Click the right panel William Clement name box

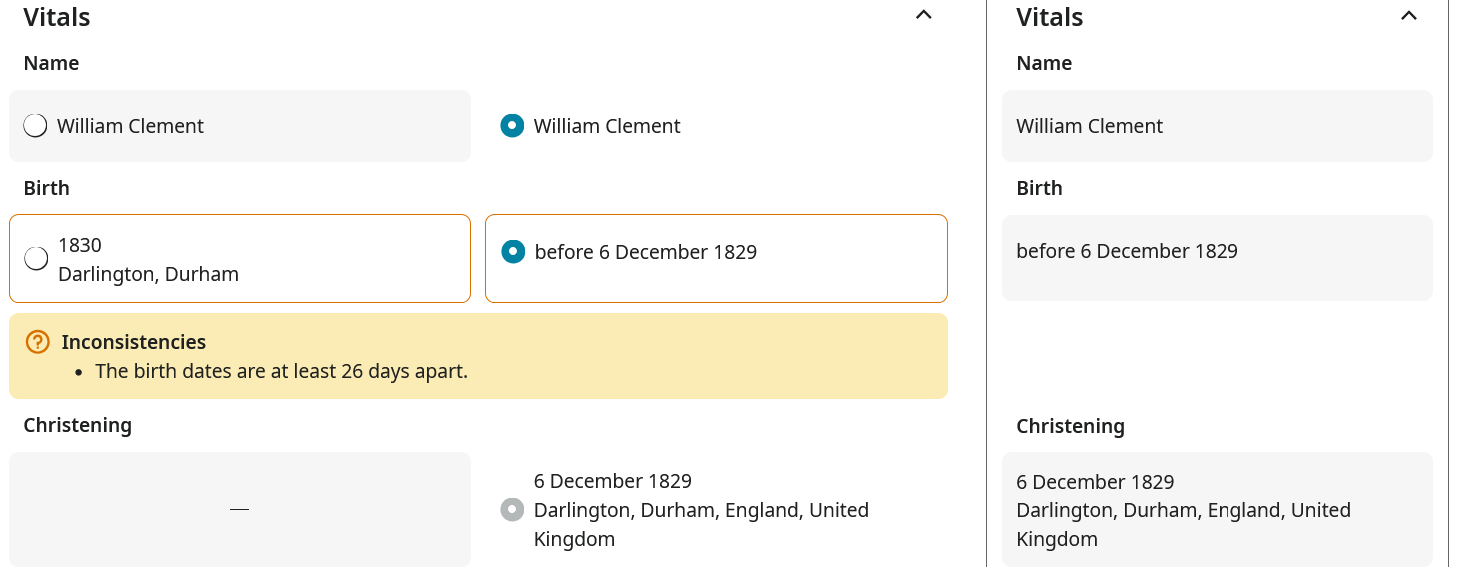tap(1216, 126)
